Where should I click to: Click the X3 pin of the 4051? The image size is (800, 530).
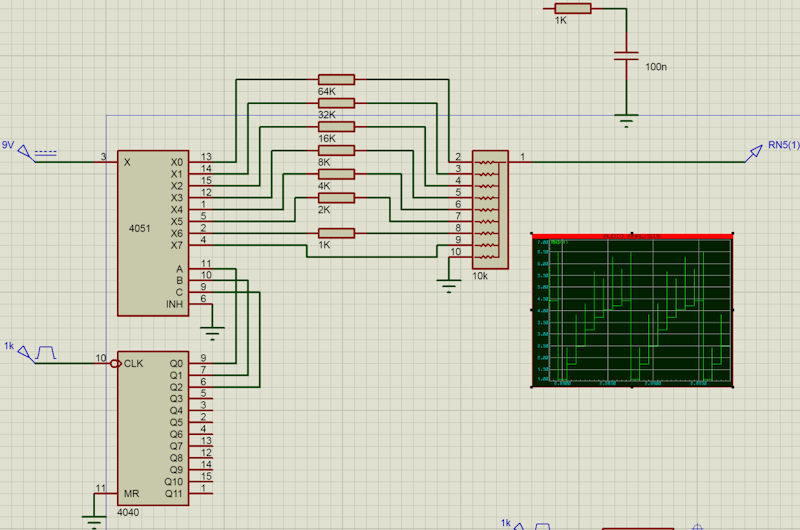pyautogui.click(x=201, y=198)
